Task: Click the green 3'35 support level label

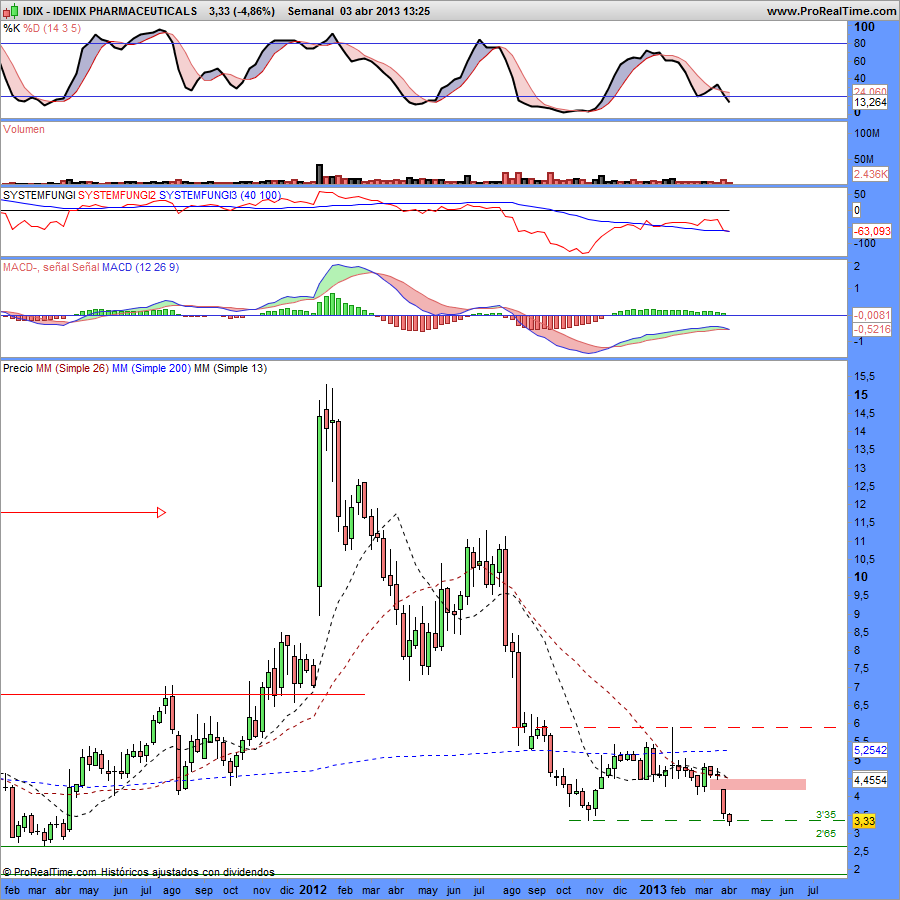Action: pyautogui.click(x=826, y=814)
